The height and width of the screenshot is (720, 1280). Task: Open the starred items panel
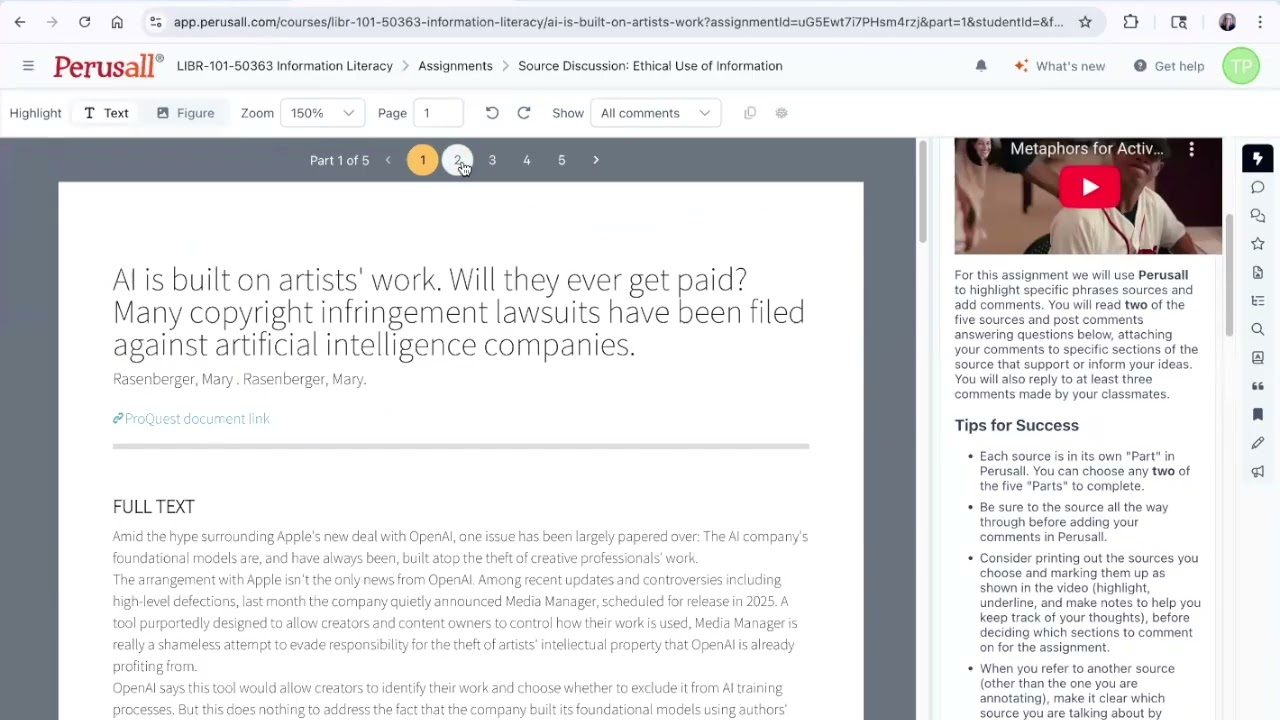click(1258, 244)
